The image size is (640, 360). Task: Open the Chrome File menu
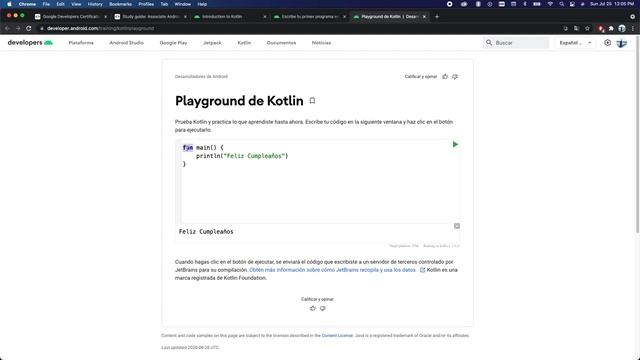click(x=46, y=4)
